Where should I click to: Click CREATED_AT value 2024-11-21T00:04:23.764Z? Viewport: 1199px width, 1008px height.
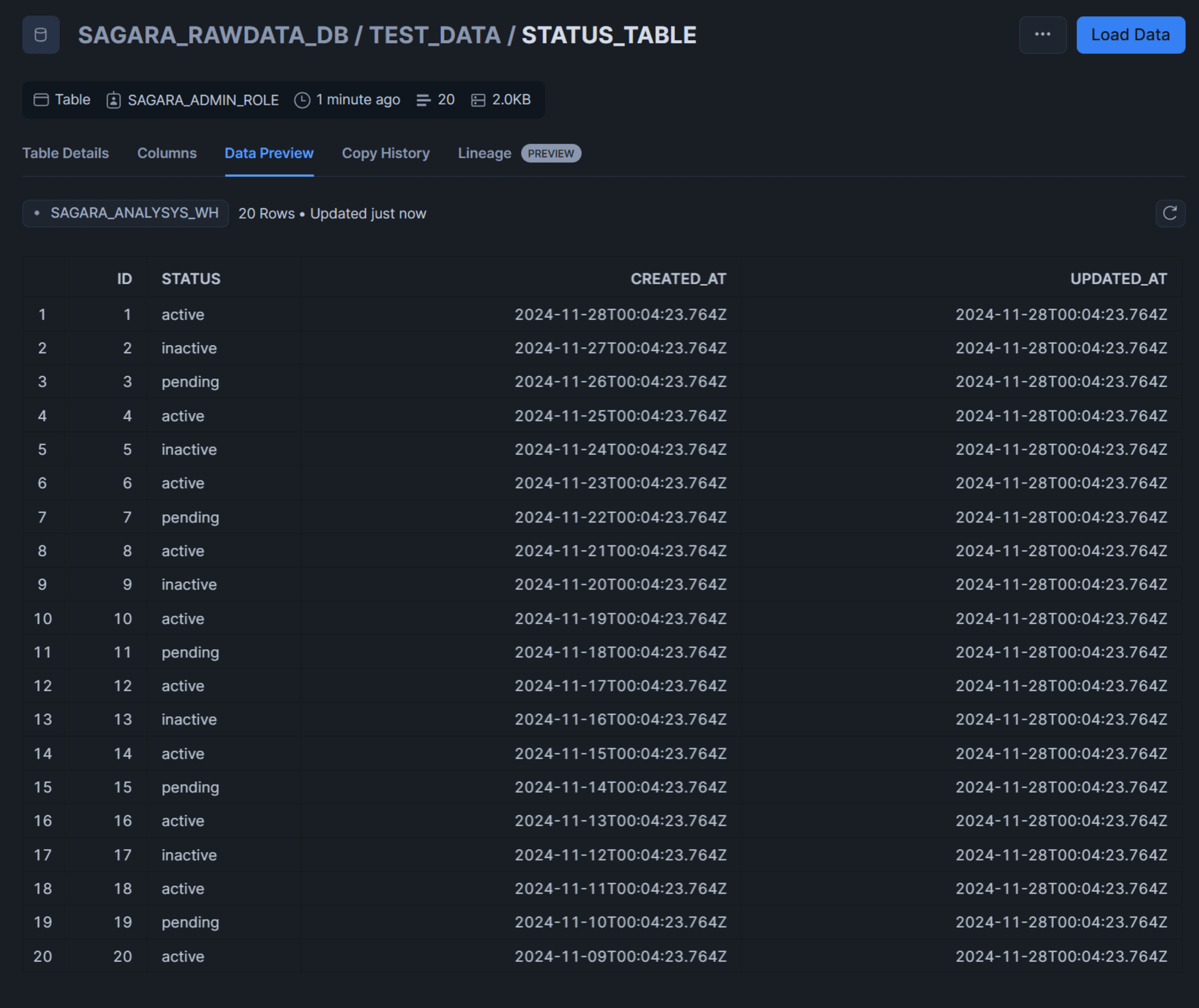[x=620, y=551]
